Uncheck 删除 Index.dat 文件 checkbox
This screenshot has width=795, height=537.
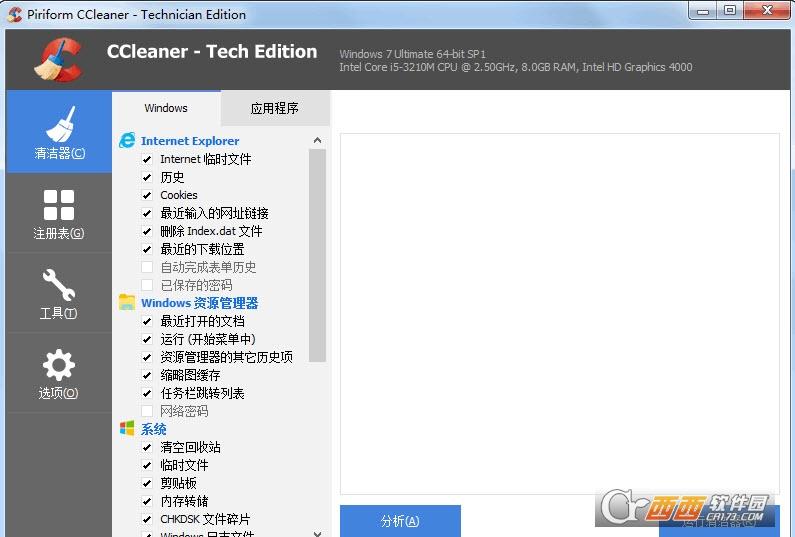147,231
